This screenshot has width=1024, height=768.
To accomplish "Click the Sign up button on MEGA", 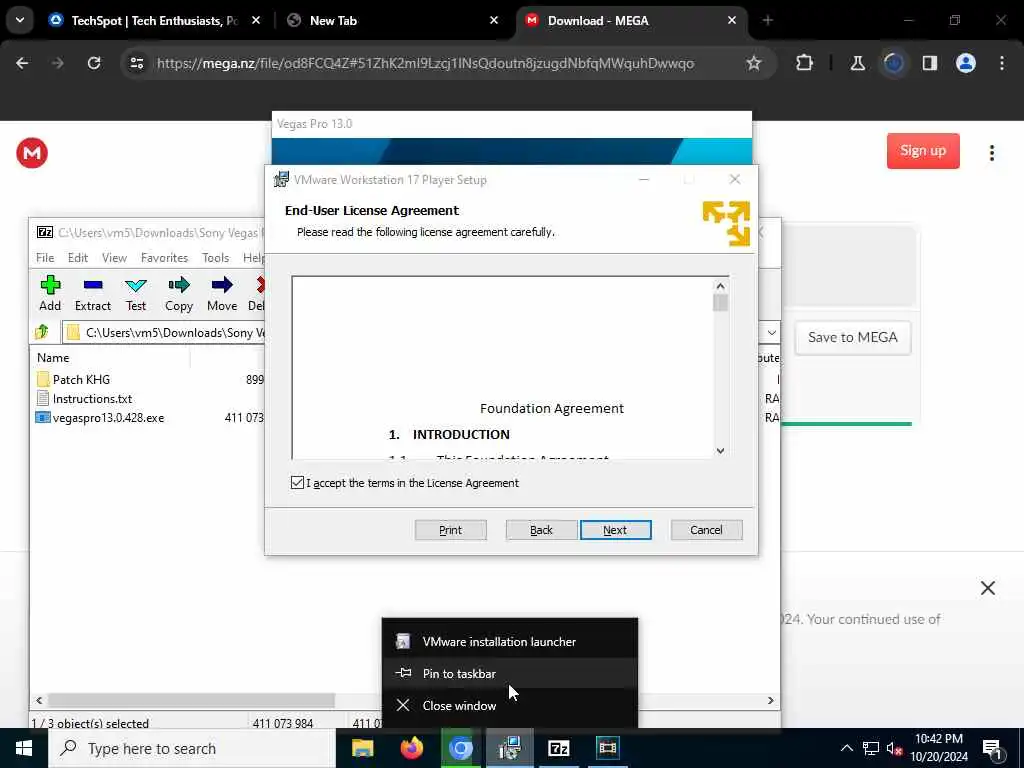I will point(923,151).
